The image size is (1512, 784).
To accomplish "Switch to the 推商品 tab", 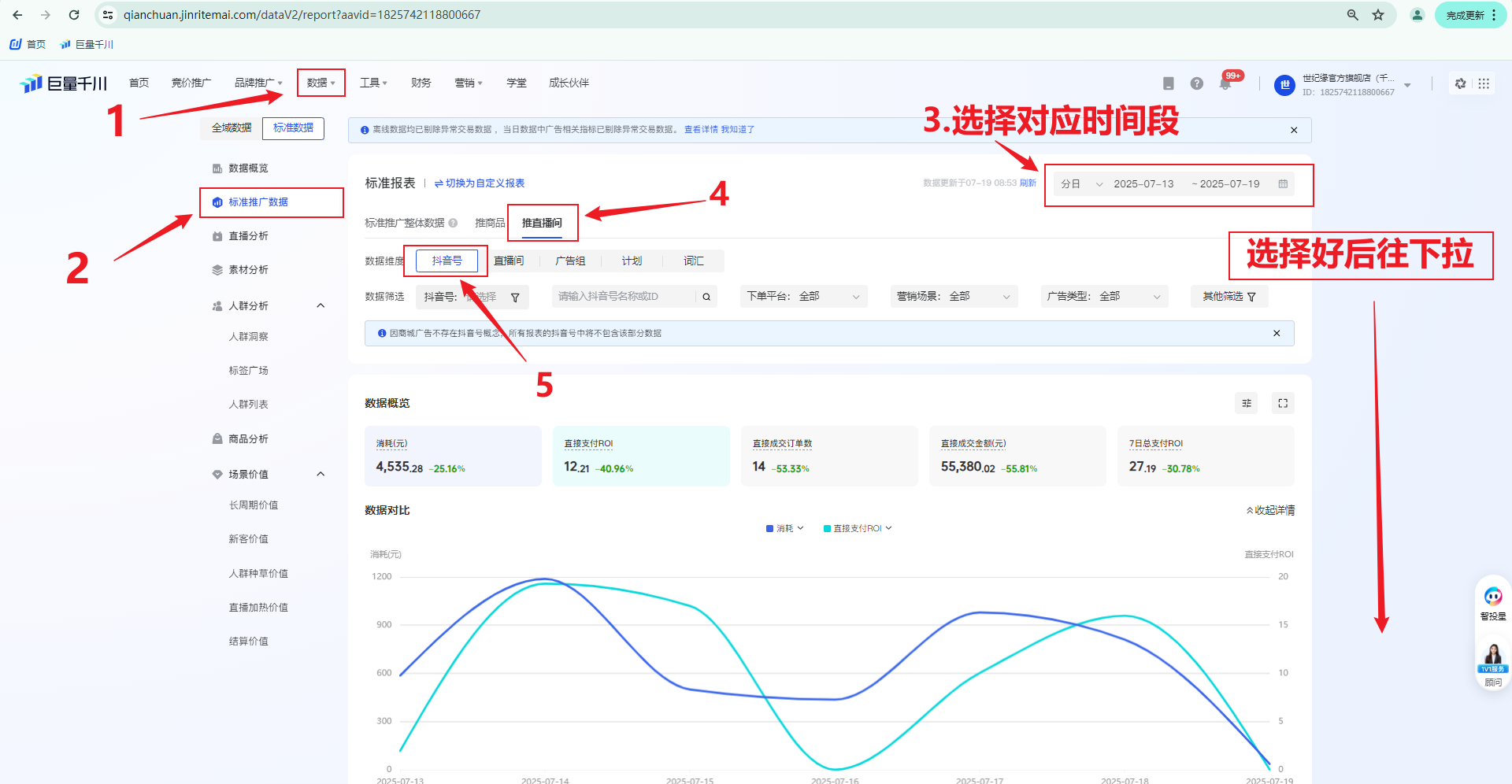I will [489, 223].
